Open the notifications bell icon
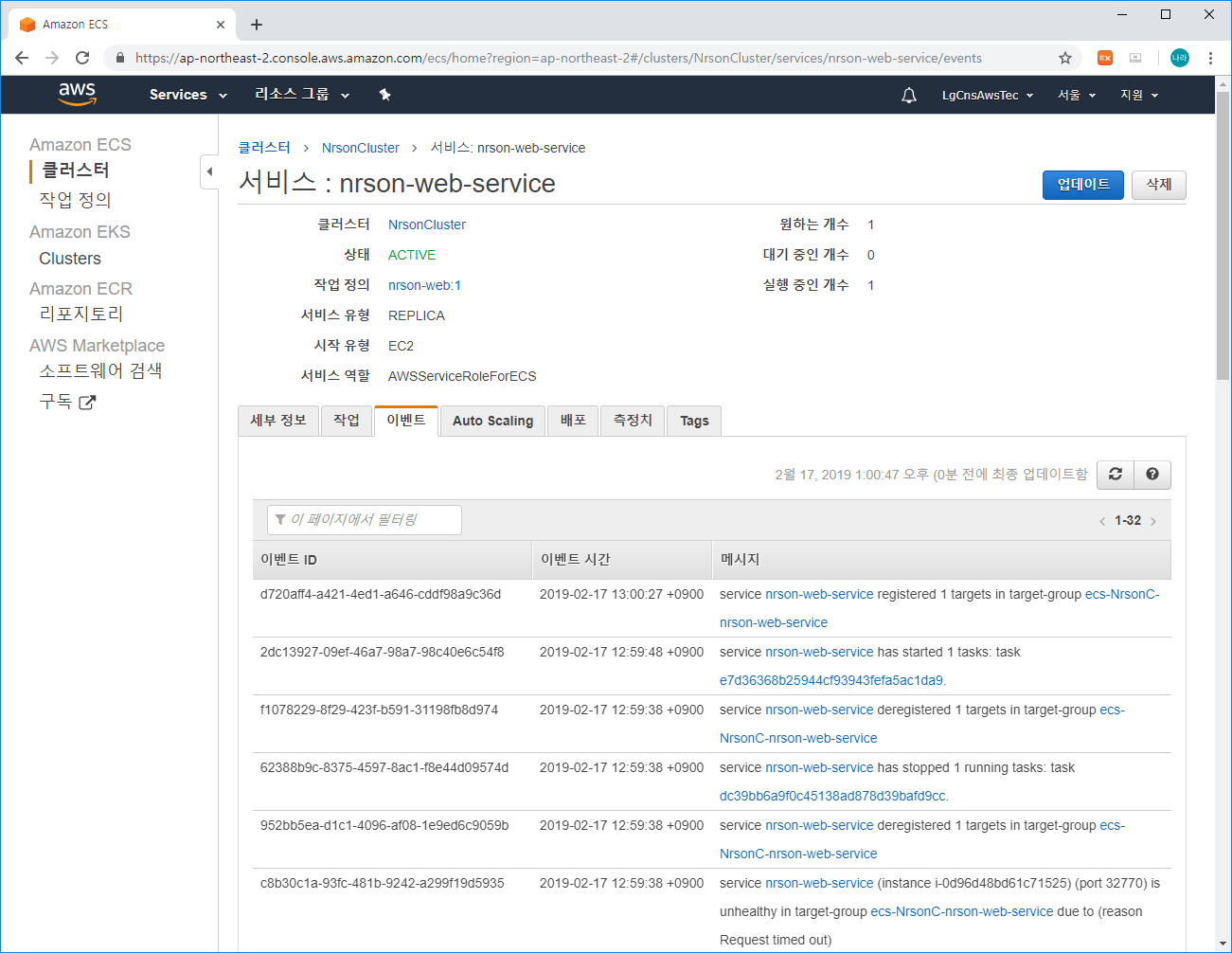 pos(909,95)
